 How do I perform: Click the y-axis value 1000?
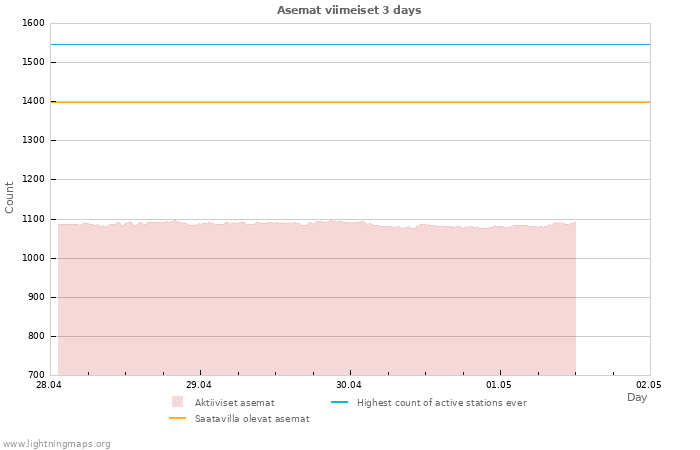pyautogui.click(x=33, y=258)
